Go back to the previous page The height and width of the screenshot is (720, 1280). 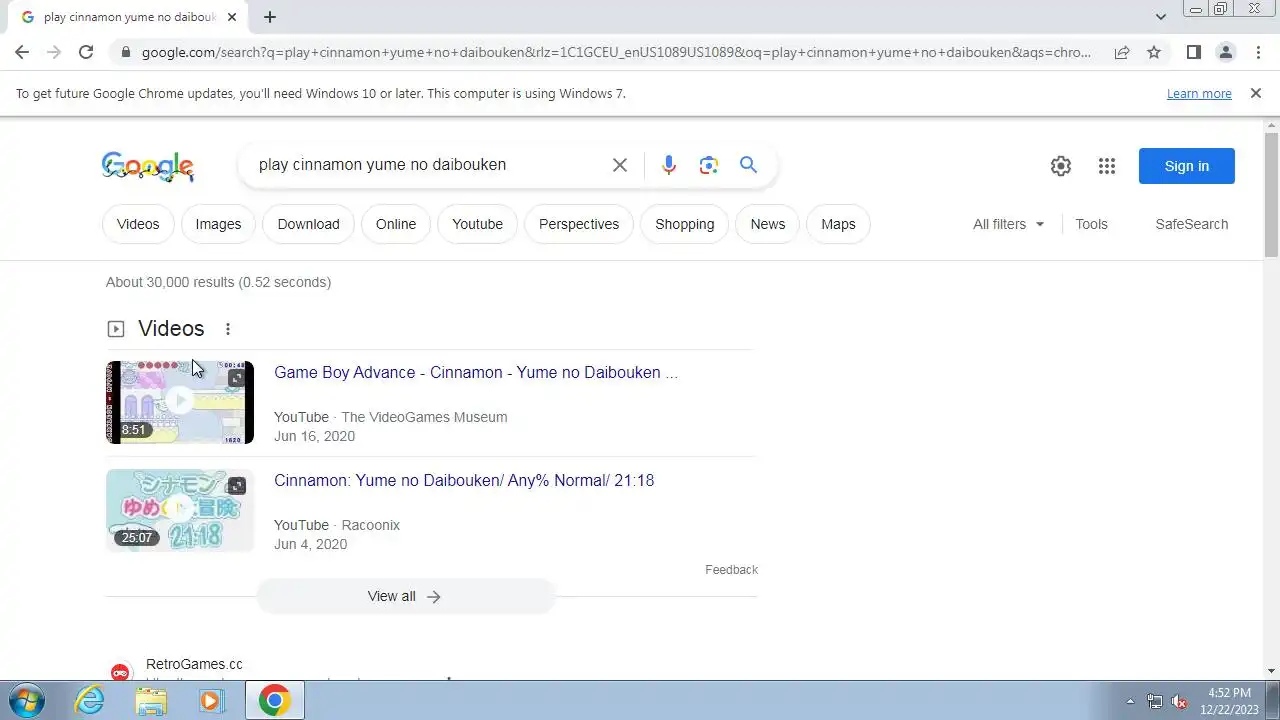[x=22, y=52]
